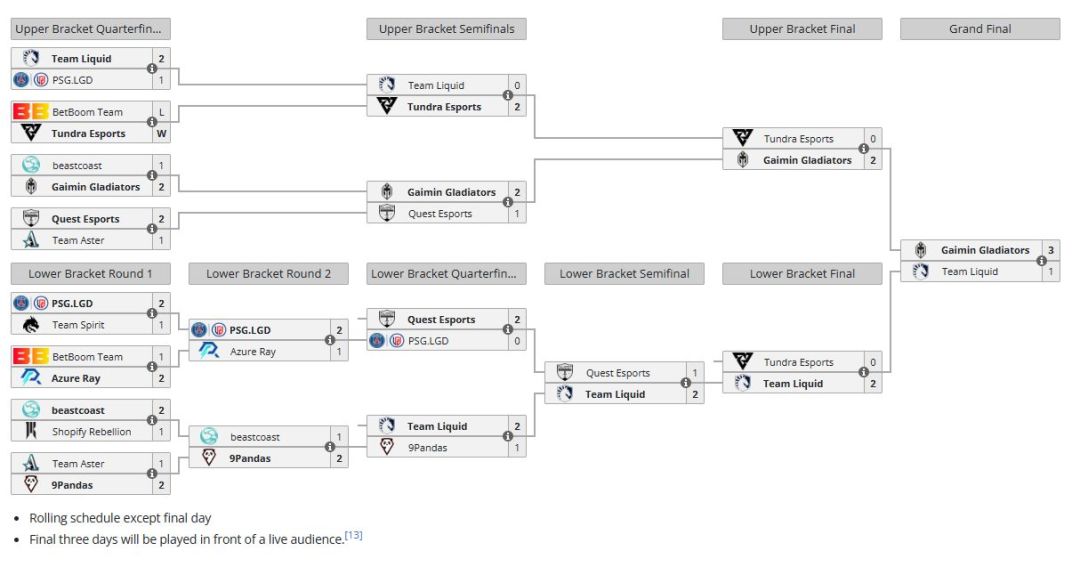The height and width of the screenshot is (567, 1080).
Task: Click Team Liquid logo in Upper Bracket Quarterfinals
Action: 31,59
